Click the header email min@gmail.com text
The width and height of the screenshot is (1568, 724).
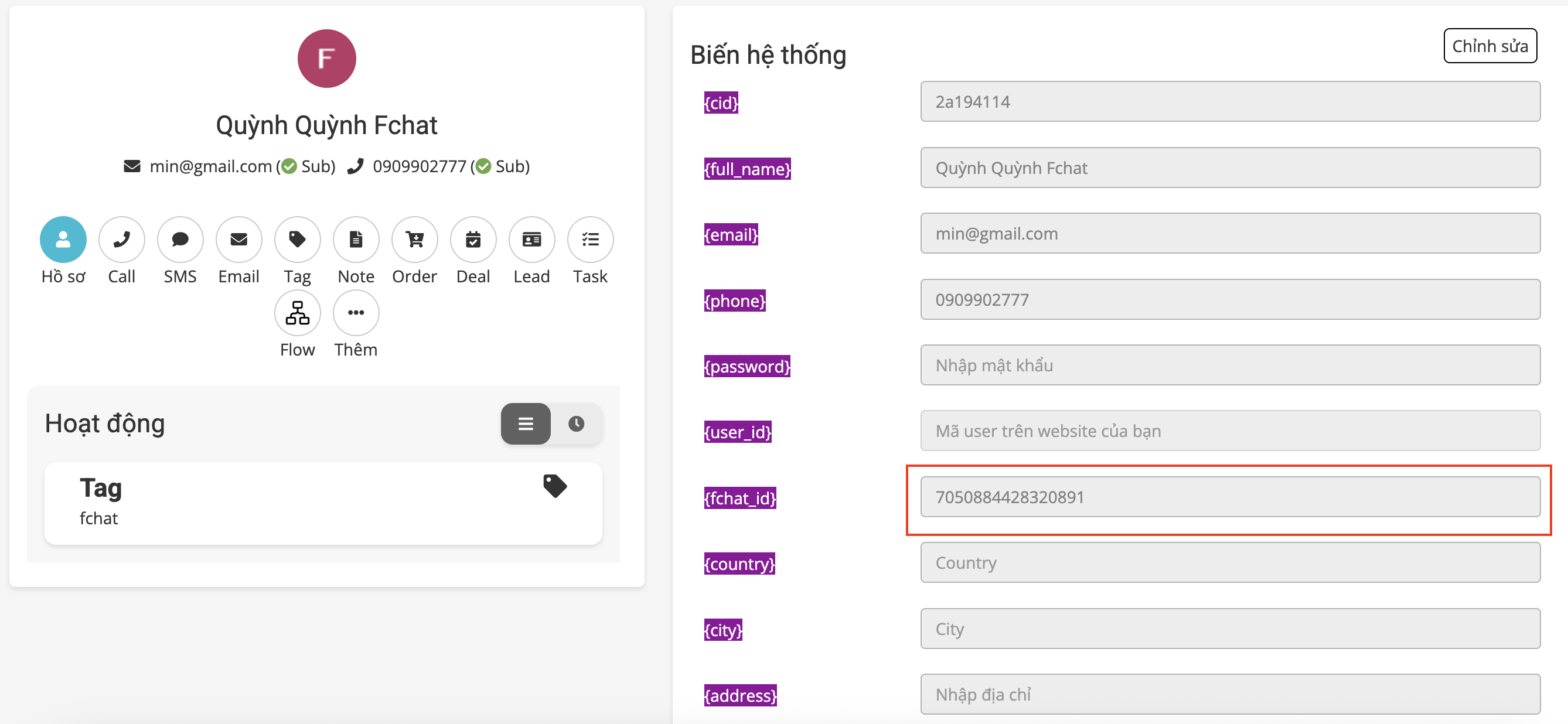(x=210, y=166)
